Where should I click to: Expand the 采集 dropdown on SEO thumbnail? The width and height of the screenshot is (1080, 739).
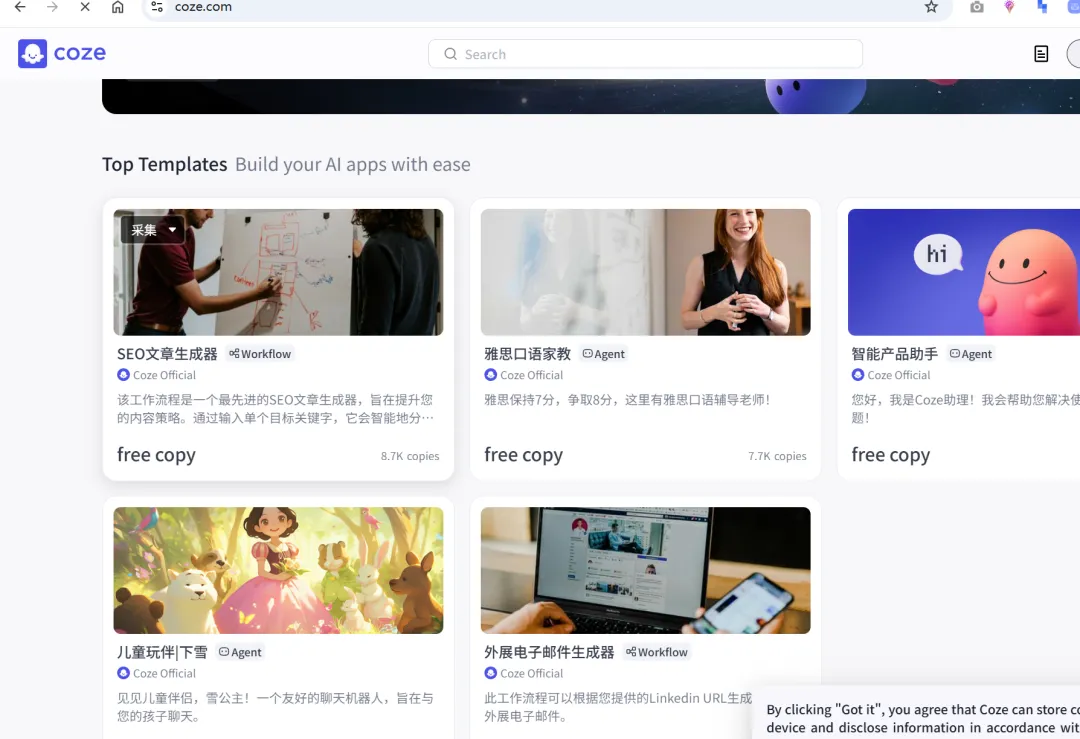coord(153,230)
